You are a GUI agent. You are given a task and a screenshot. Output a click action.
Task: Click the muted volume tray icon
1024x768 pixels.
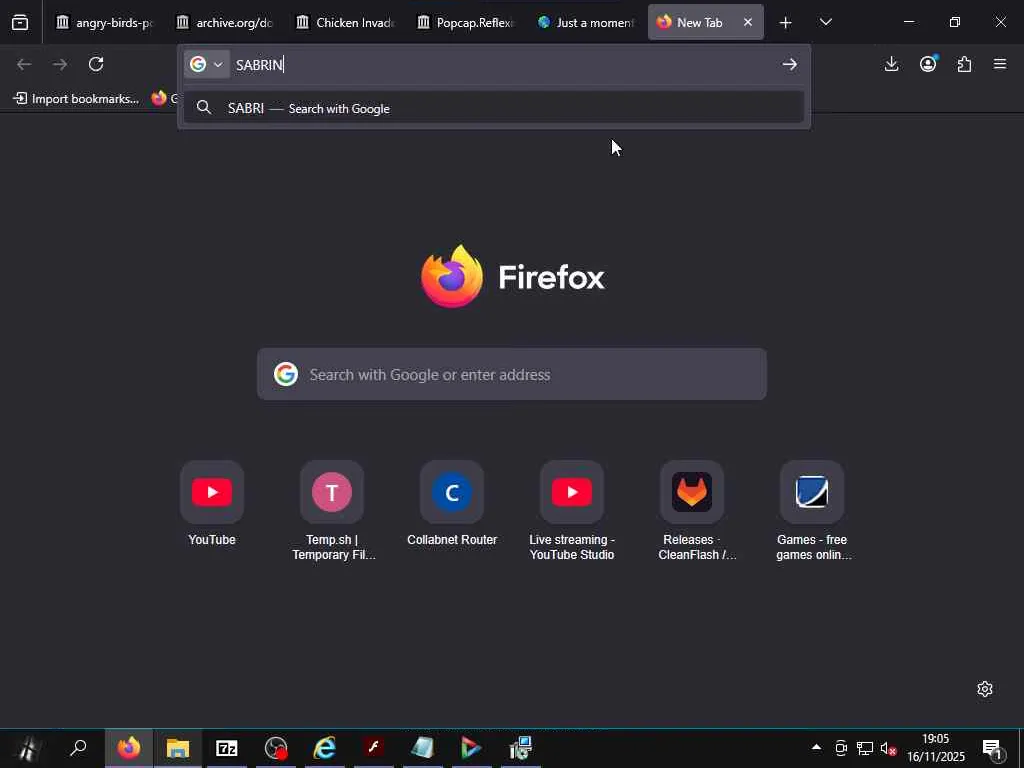[x=888, y=749]
